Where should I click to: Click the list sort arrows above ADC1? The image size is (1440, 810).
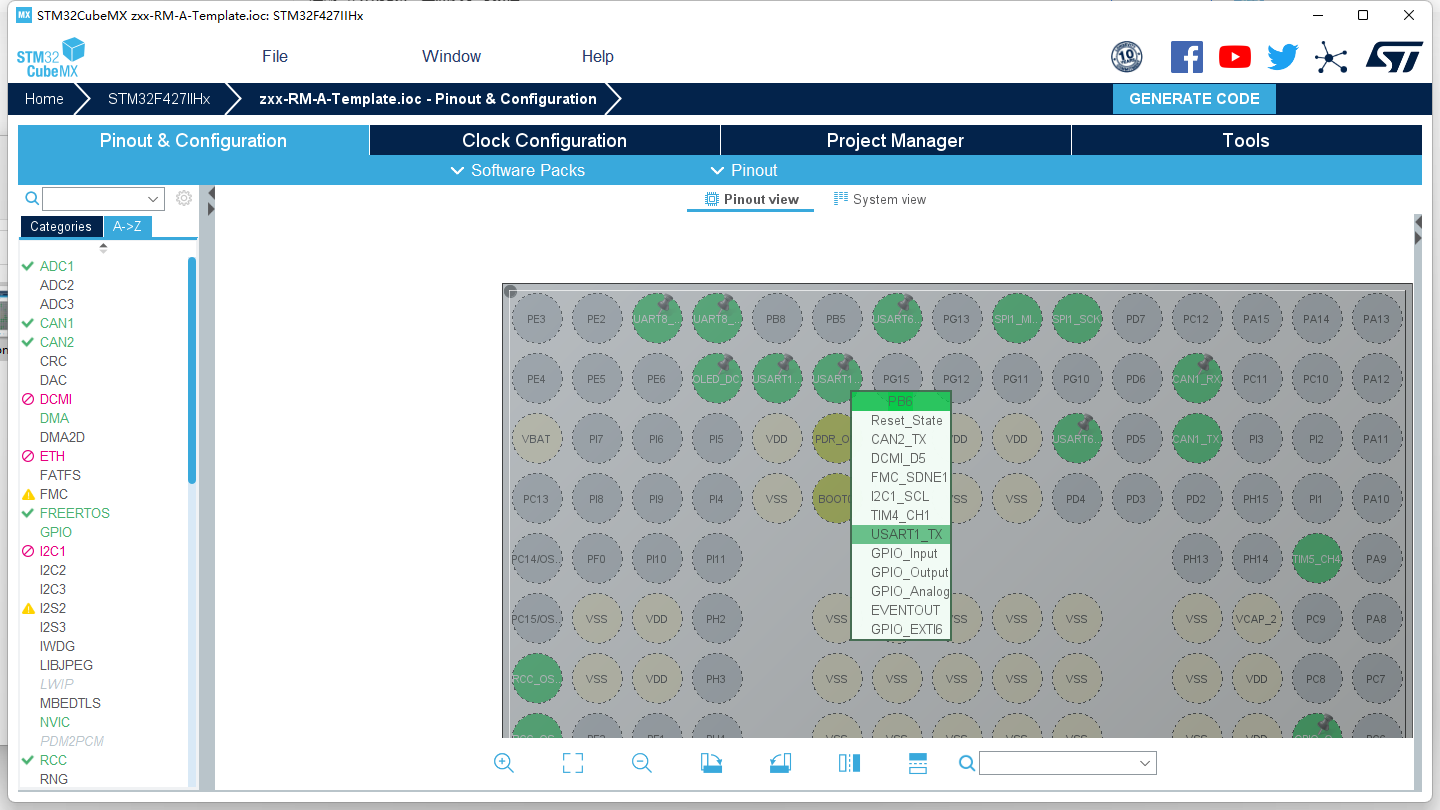point(103,247)
